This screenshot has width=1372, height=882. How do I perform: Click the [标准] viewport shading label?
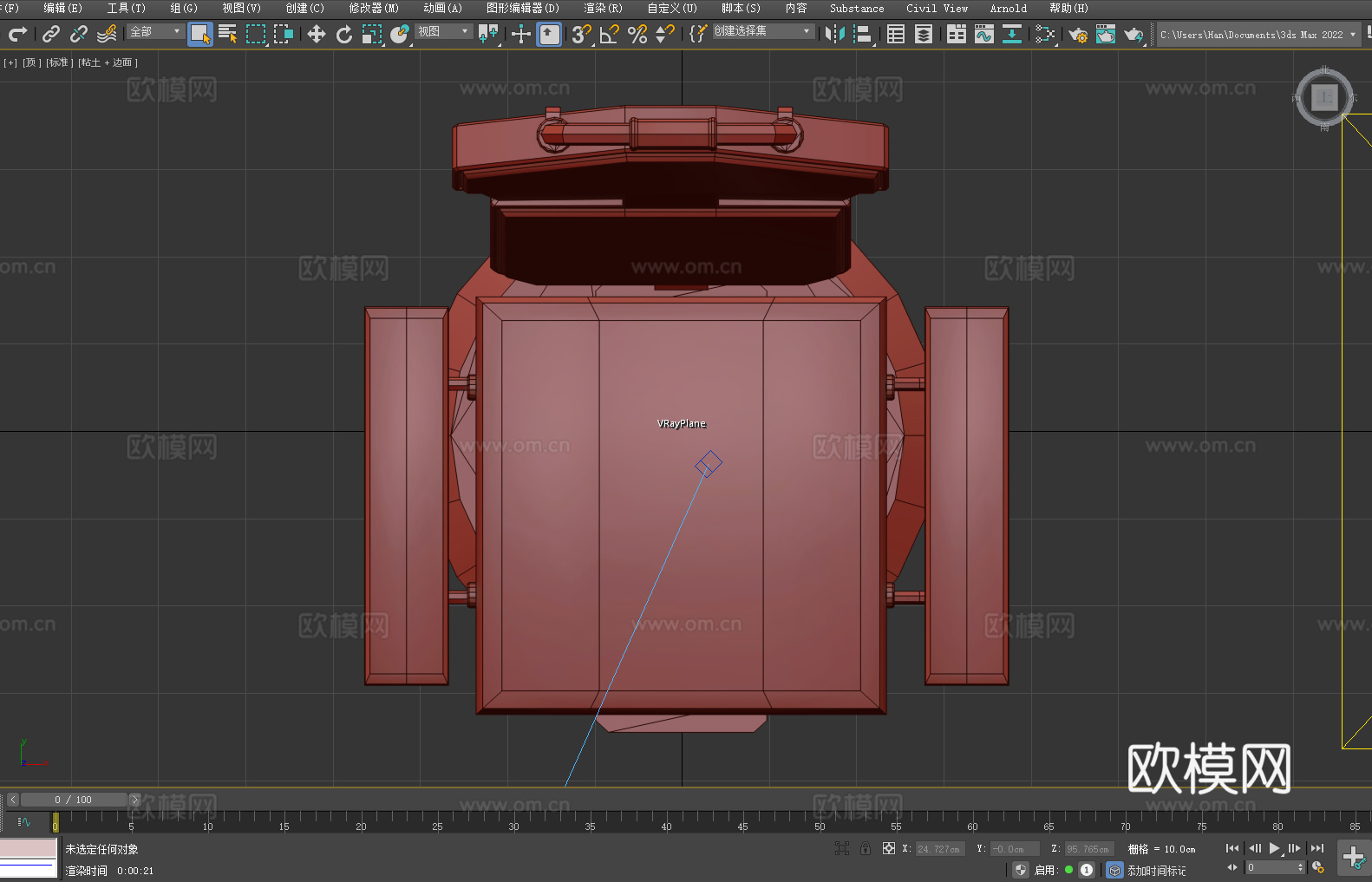click(x=59, y=62)
